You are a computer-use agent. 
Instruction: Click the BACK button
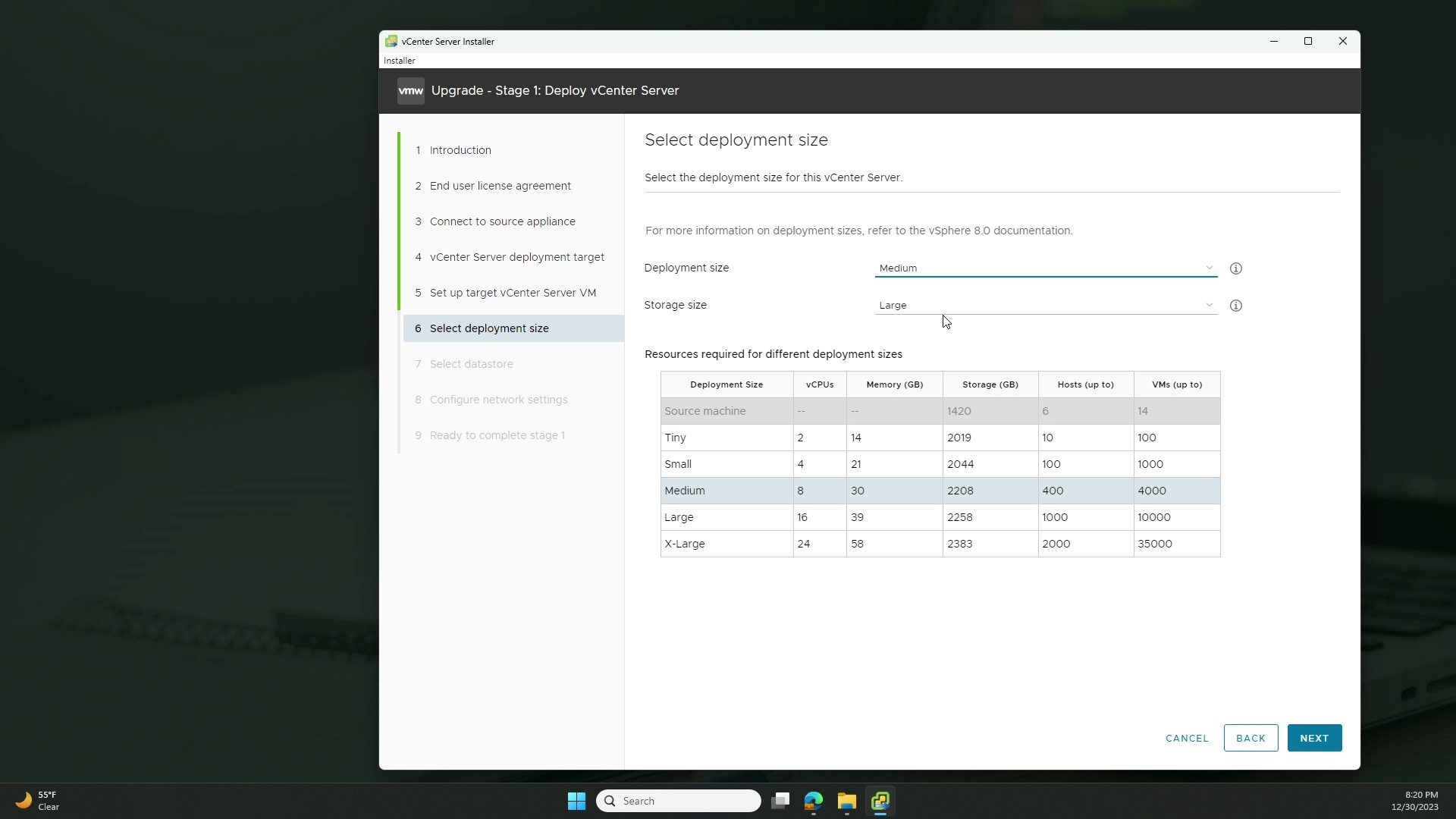(x=1250, y=738)
